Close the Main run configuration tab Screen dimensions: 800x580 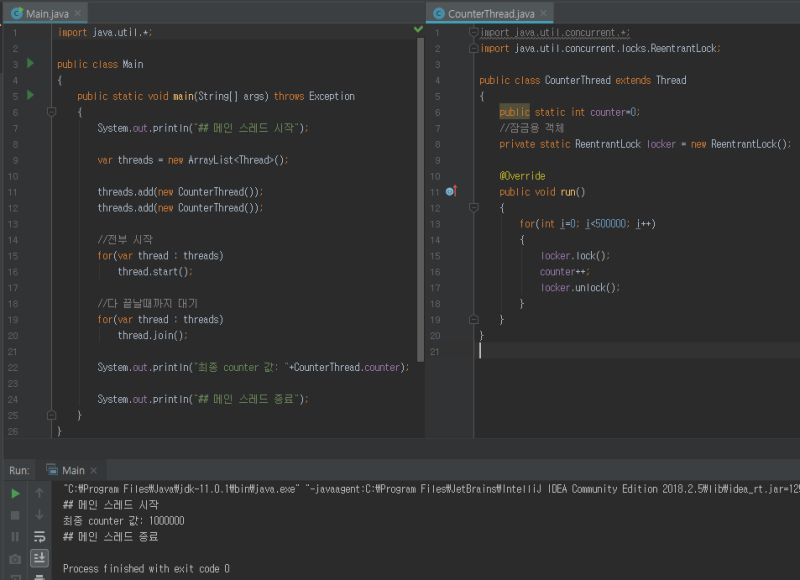coord(95,470)
